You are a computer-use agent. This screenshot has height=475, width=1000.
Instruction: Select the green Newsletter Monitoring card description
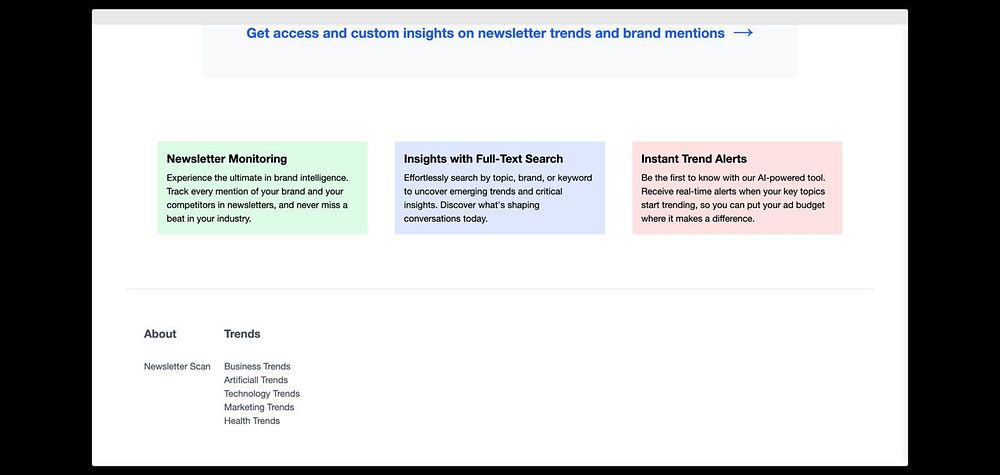tap(258, 198)
